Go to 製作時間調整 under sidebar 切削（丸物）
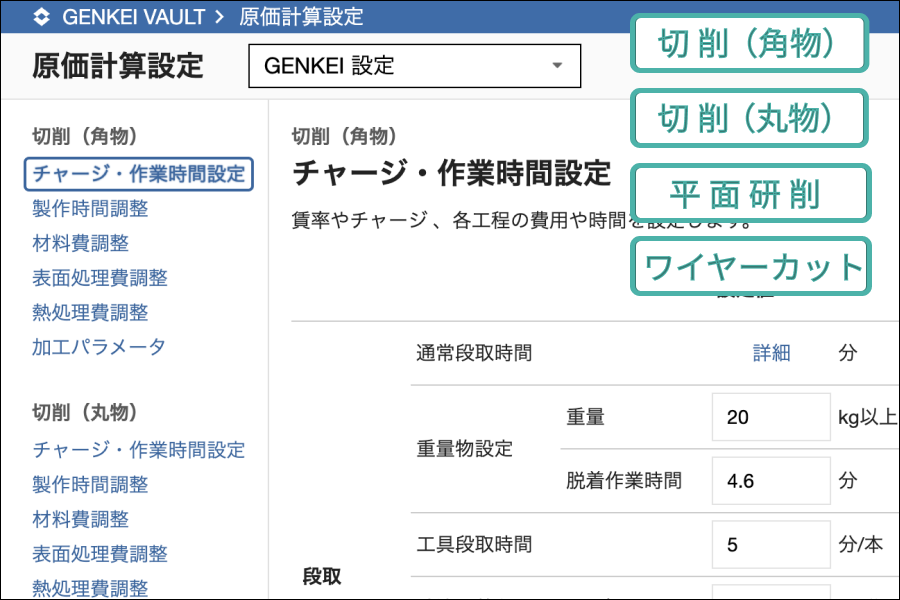Viewport: 900px width, 600px height. click(x=90, y=485)
